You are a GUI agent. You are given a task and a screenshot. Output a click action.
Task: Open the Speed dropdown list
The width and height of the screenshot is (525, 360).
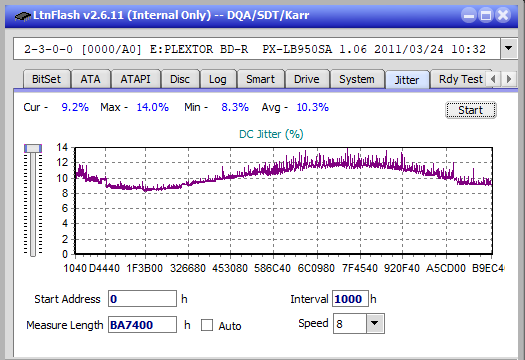click(375, 323)
